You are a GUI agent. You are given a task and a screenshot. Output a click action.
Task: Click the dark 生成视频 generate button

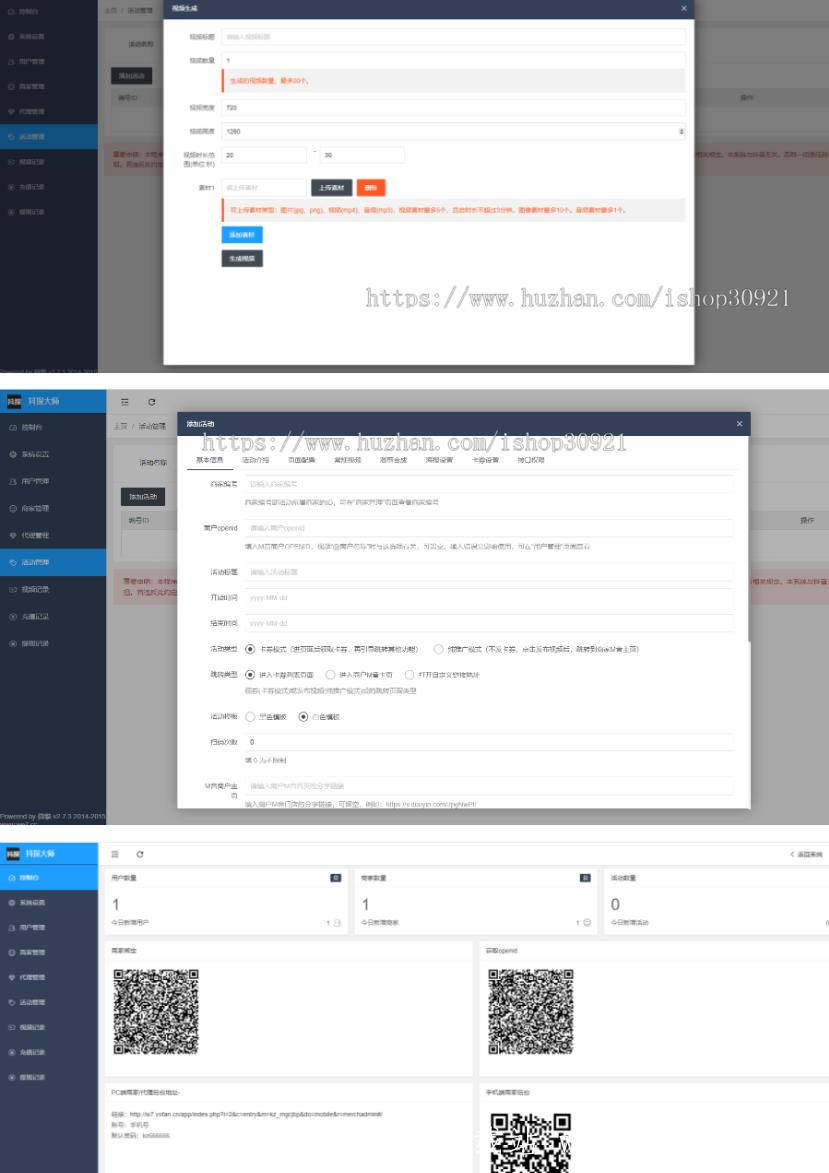pos(242,259)
